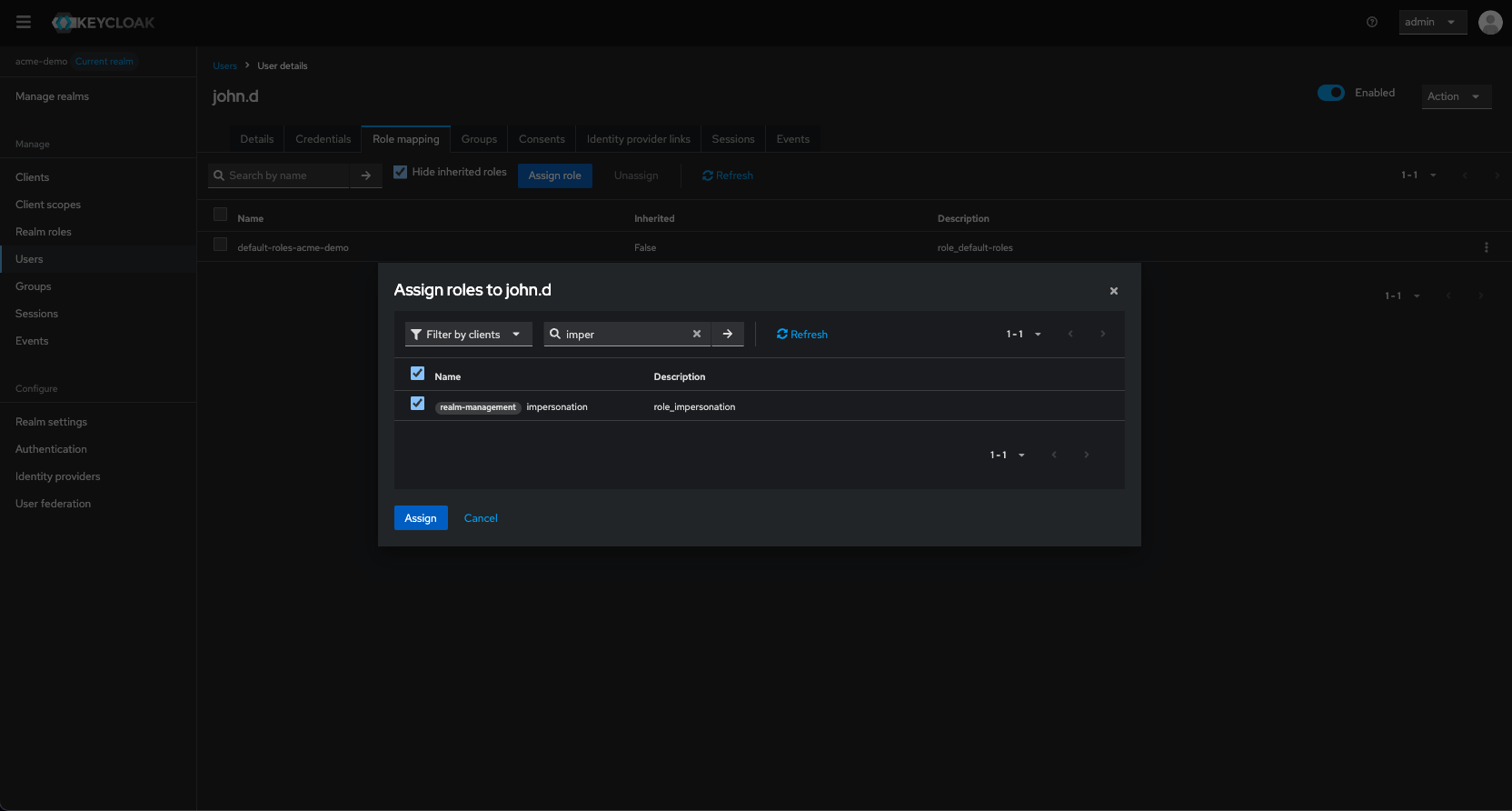1512x811 pixels.
Task: Clear the 'imper' search text
Action: (x=697, y=334)
